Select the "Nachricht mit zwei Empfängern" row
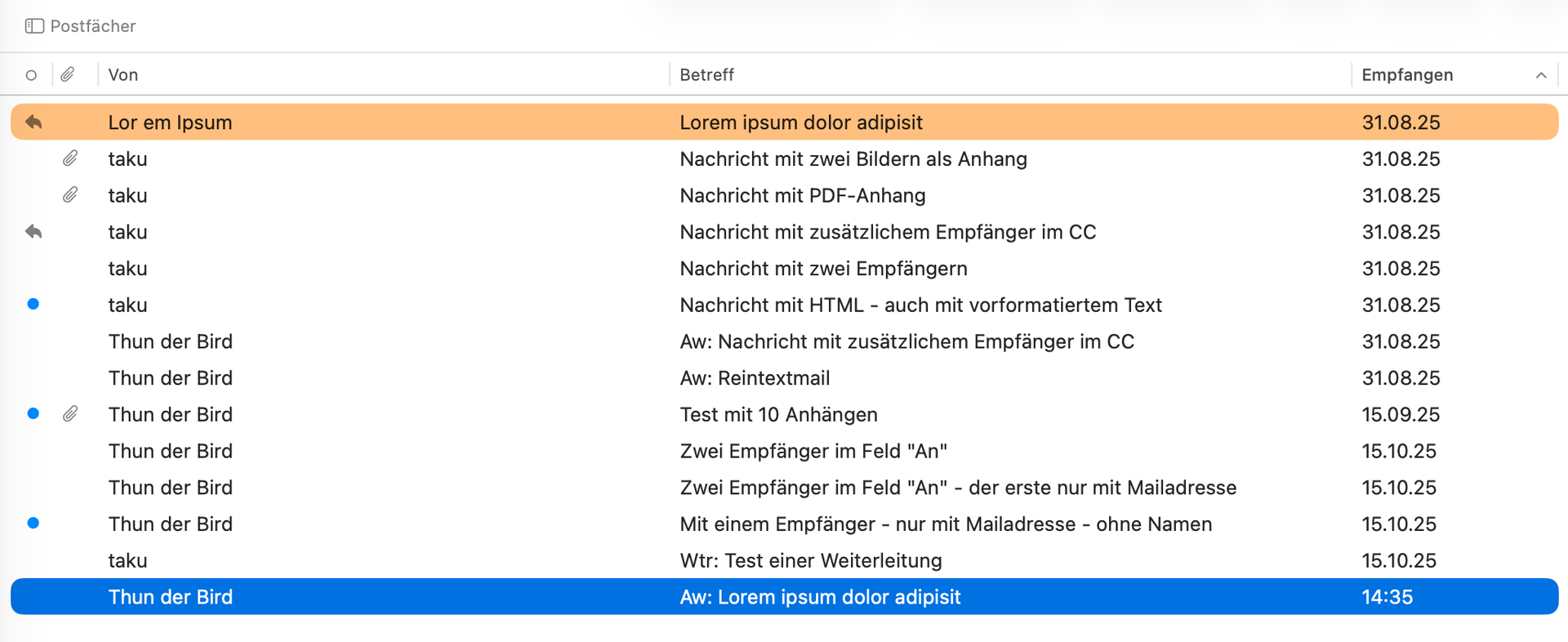The height and width of the screenshot is (642, 1568). coord(823,269)
